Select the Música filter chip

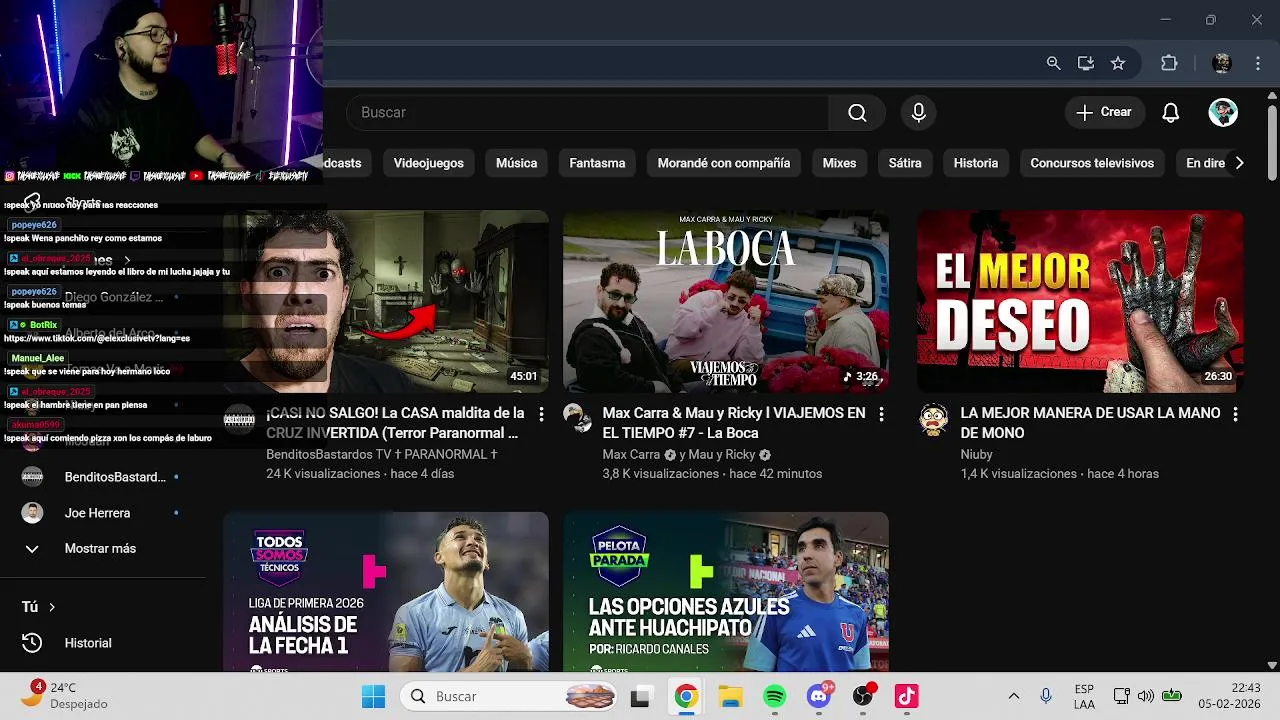(x=517, y=163)
